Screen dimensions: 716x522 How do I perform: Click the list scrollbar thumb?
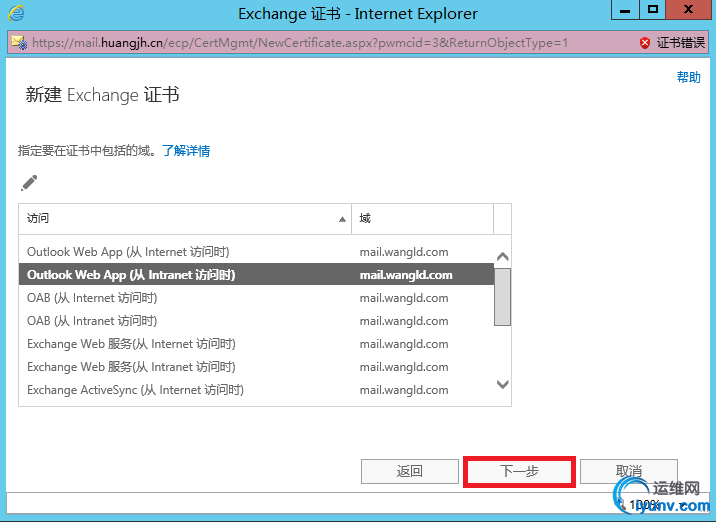(502, 297)
